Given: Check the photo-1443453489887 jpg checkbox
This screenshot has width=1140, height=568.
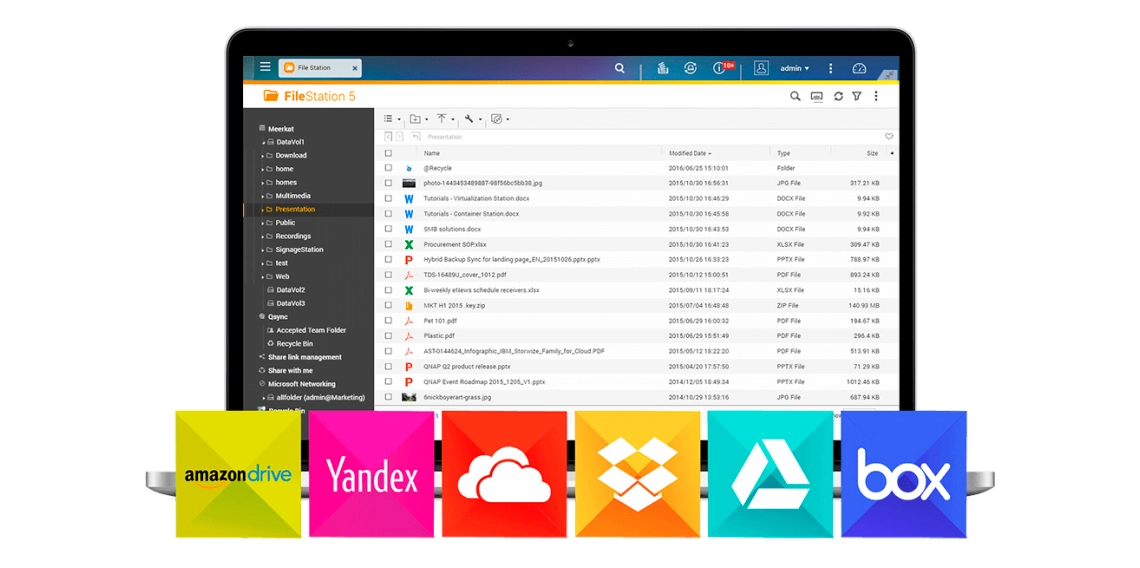Looking at the screenshot, I should 388,183.
